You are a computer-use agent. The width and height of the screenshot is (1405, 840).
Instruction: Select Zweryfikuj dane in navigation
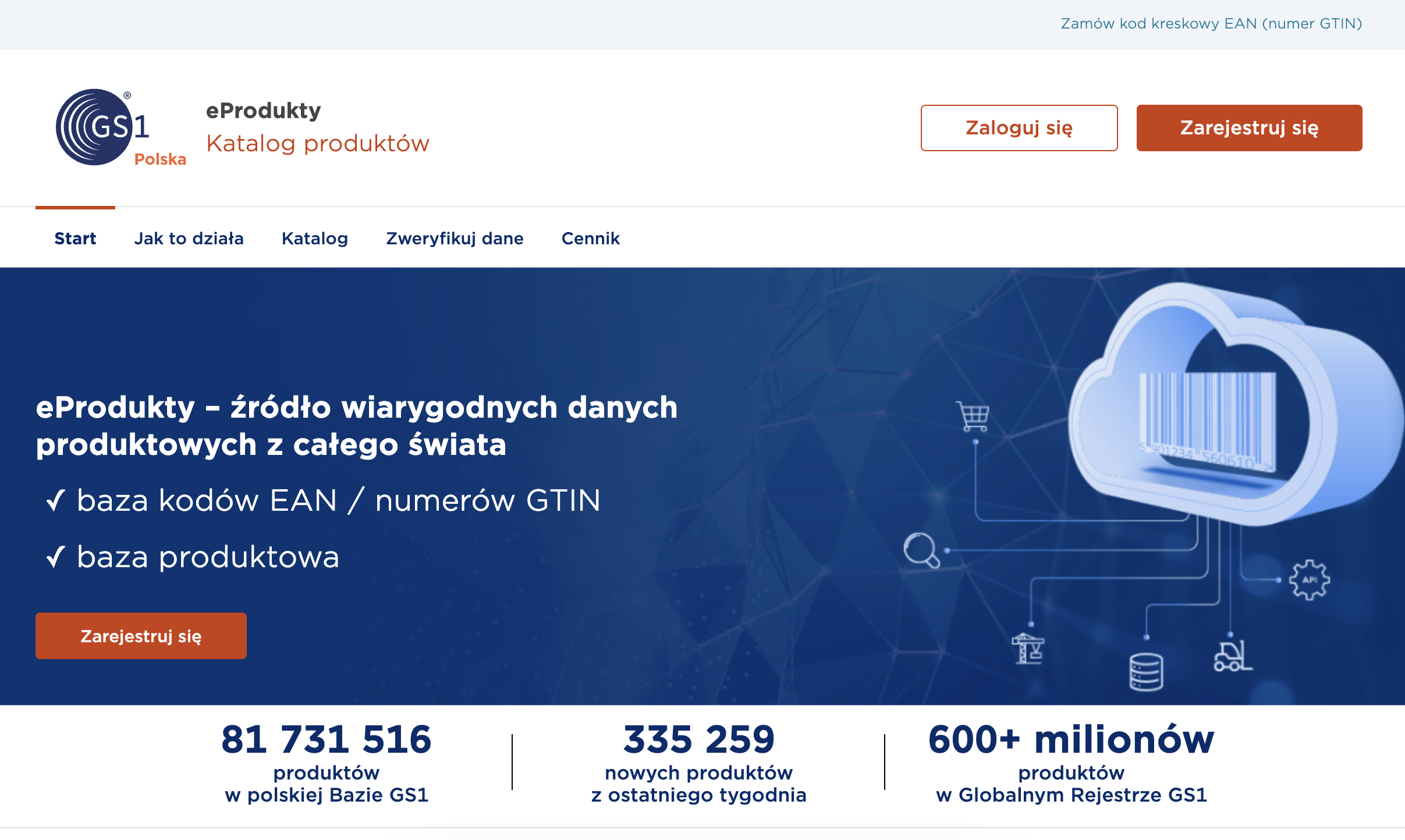pyautogui.click(x=455, y=239)
